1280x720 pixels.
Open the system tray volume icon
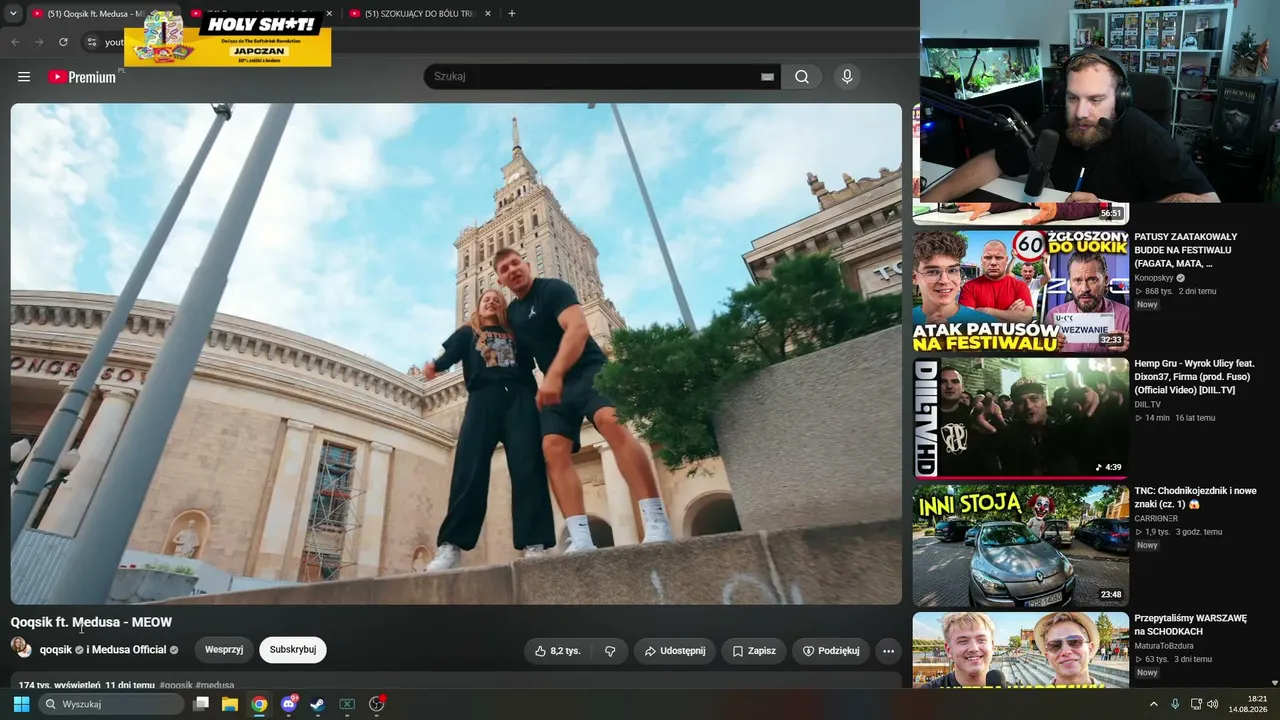coord(1213,704)
